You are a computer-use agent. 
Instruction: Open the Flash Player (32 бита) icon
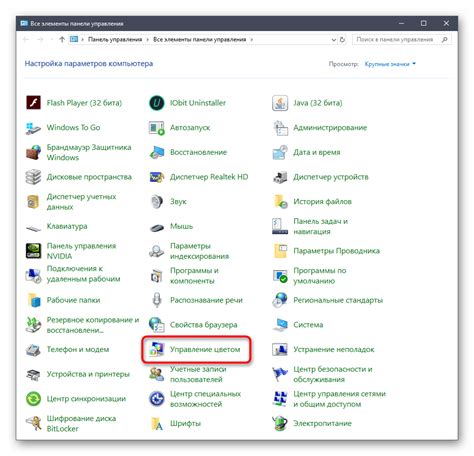pos(33,103)
